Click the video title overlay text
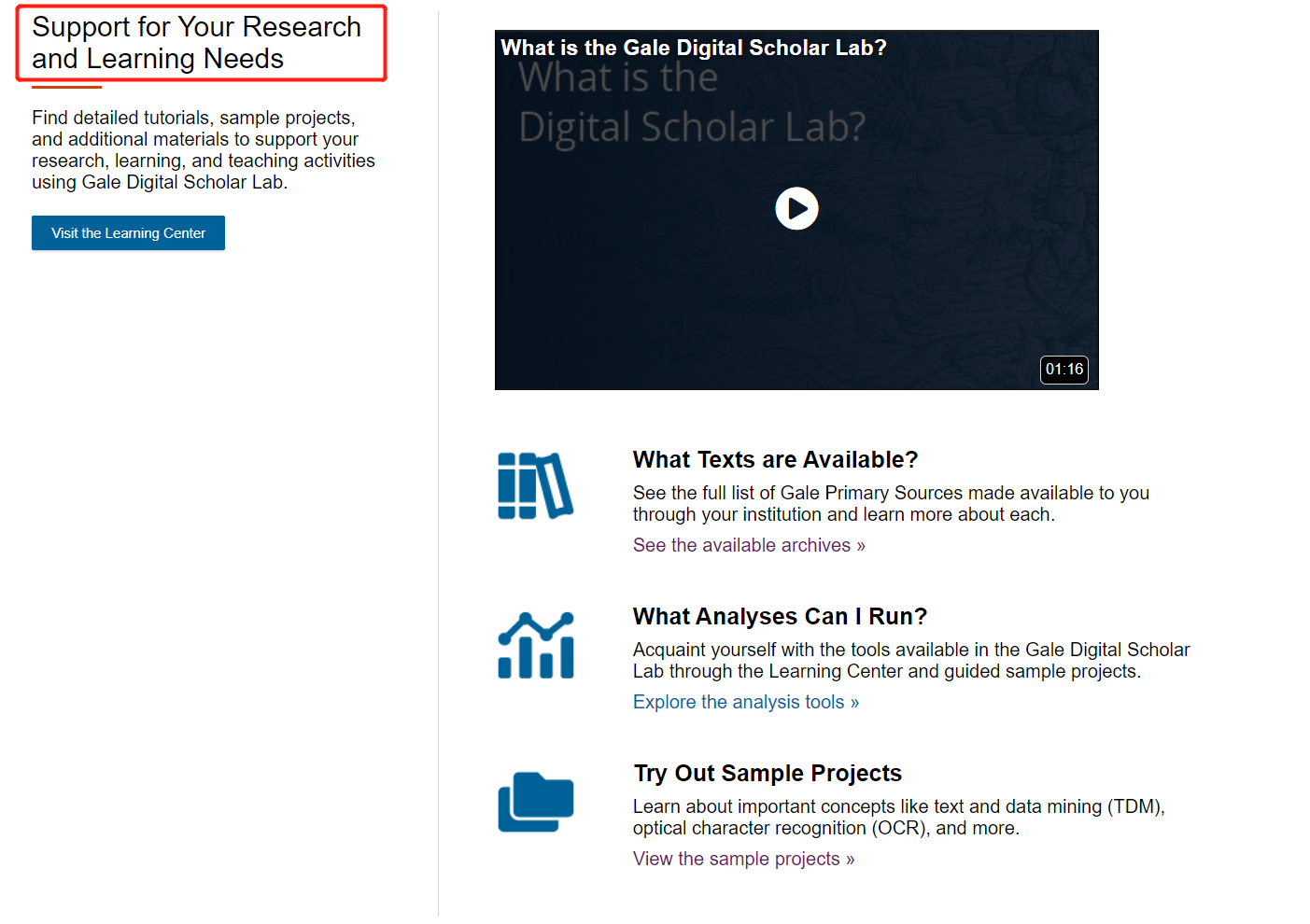 693,48
